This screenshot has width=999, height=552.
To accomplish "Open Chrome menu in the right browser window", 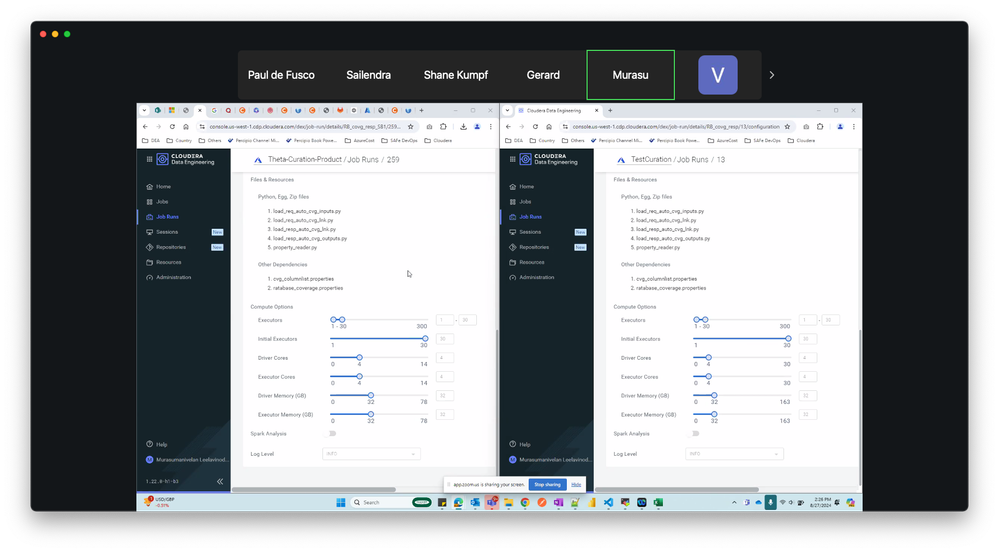I will tap(854, 127).
